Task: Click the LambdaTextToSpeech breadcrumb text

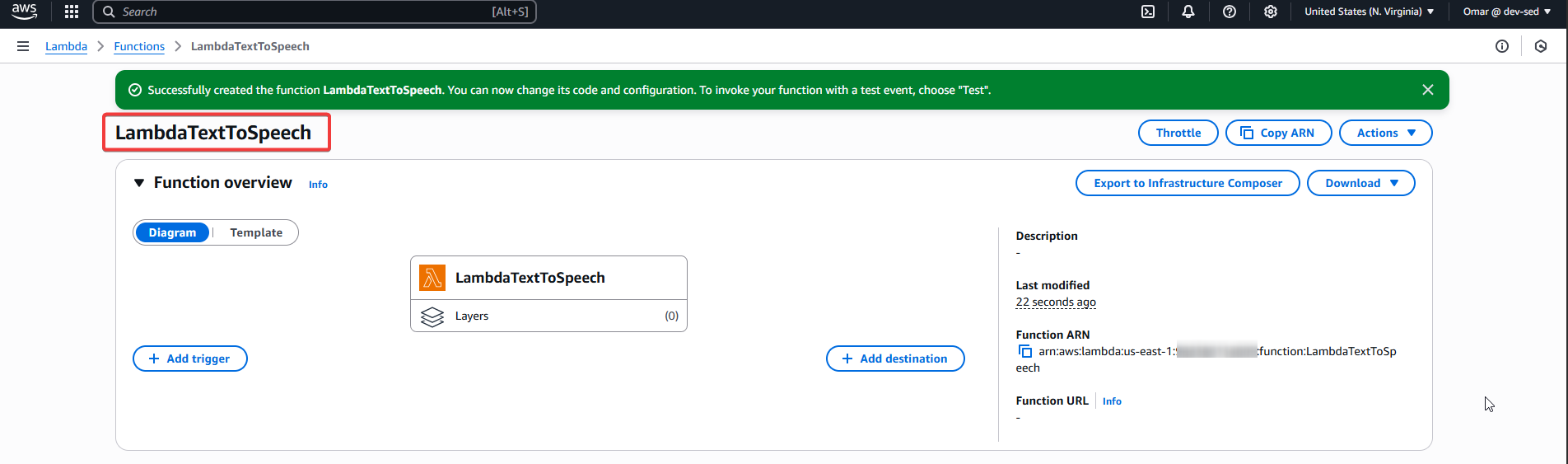Action: (250, 46)
